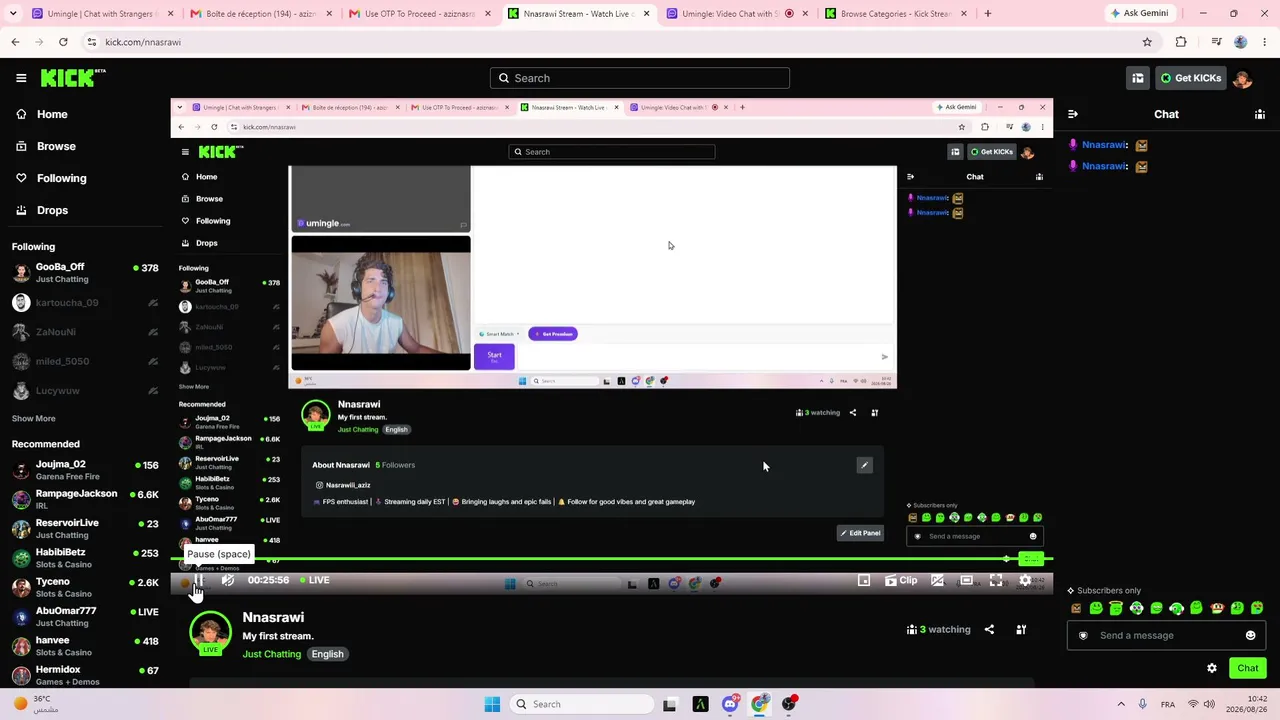Create a Clip from the player bar
This screenshot has width=1280, height=720.
point(902,580)
